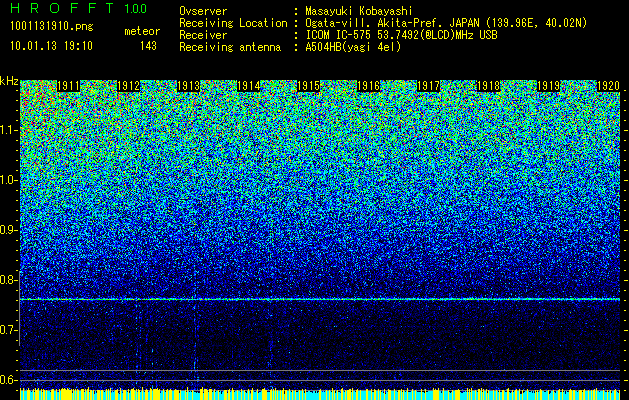Click the HROFFT title text
Image resolution: width=629 pixels, height=400 pixels.
[x=62, y=8]
